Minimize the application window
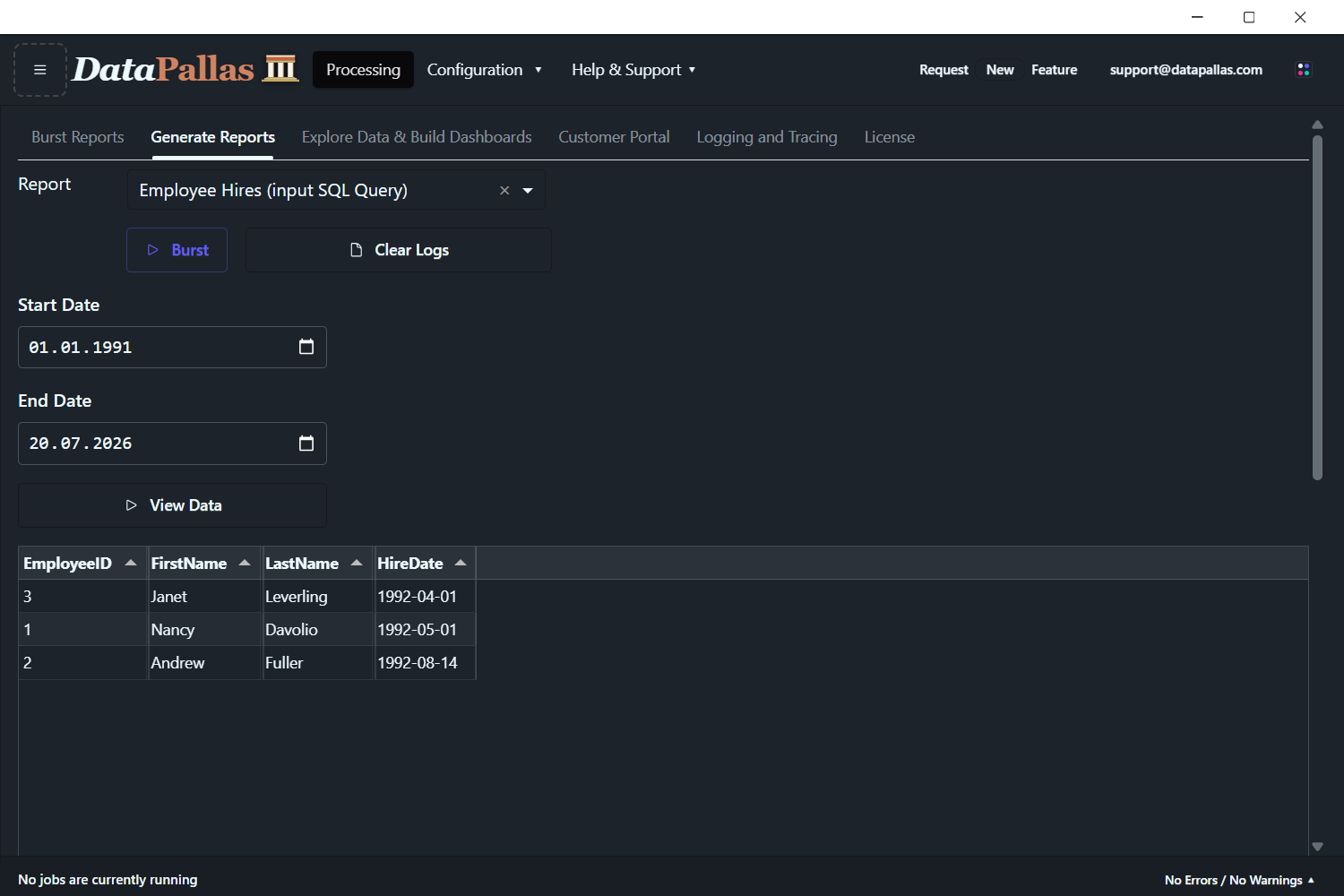The height and width of the screenshot is (896, 1344). pos(1197,17)
